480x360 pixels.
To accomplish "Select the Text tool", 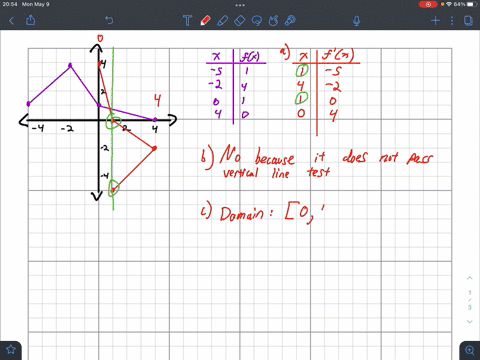I will (x=187, y=21).
